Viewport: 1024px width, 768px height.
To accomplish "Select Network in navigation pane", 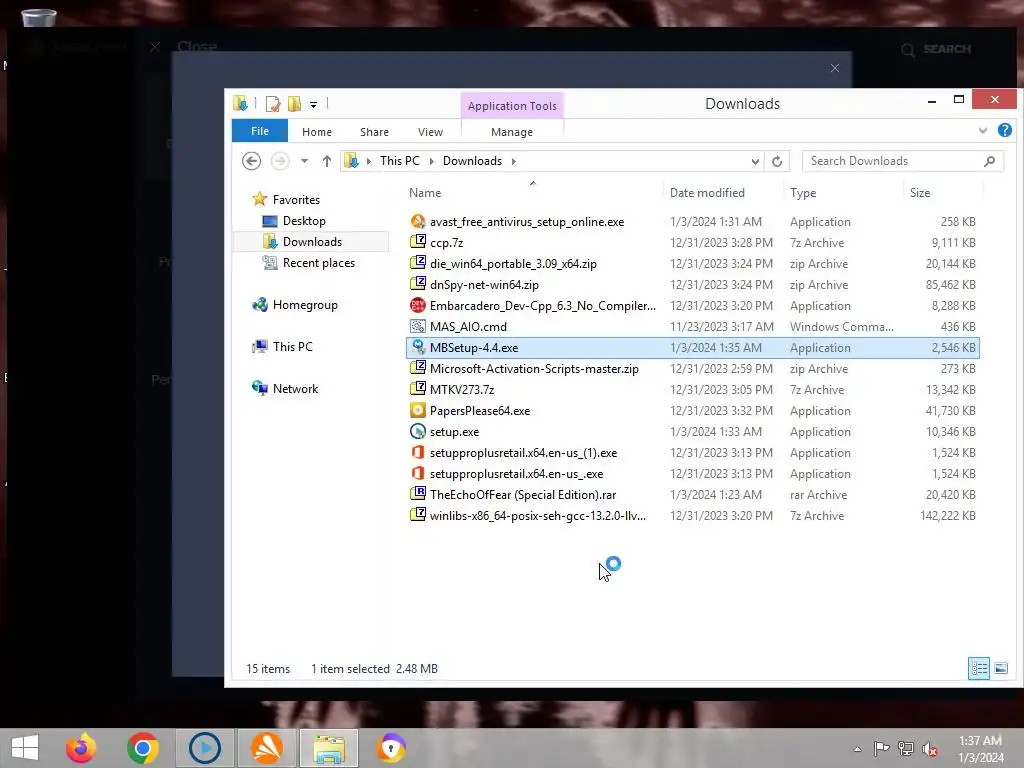I will pyautogui.click(x=295, y=389).
